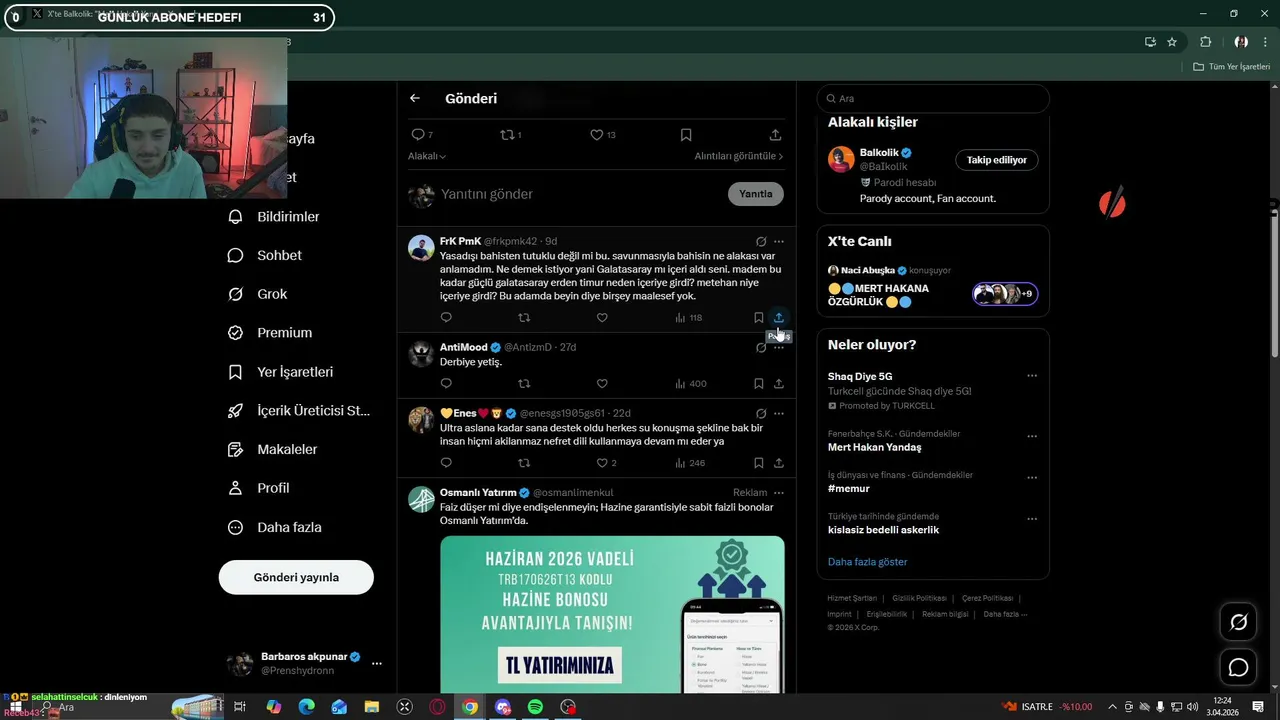
Task: Open the Hizmet Şartları footer link
Action: coord(852,598)
